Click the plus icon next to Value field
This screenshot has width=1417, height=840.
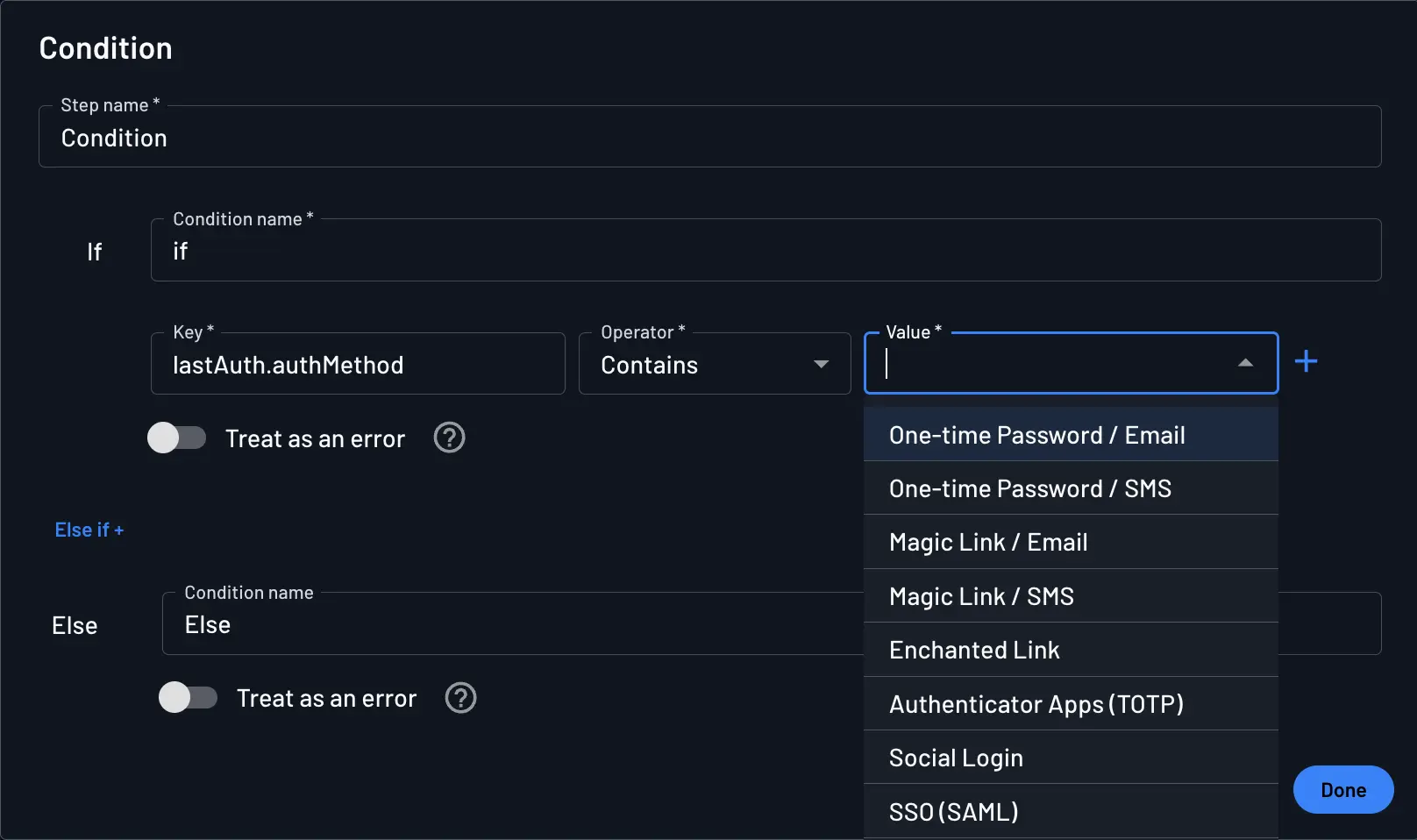[1306, 361]
